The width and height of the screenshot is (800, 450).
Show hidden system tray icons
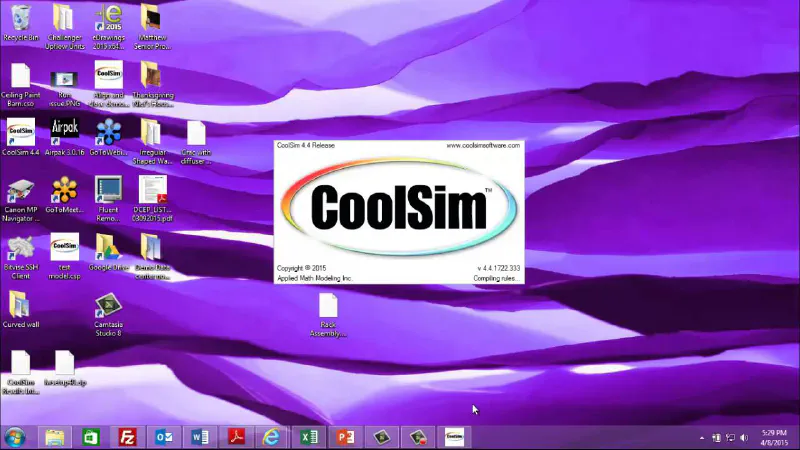pyautogui.click(x=702, y=438)
